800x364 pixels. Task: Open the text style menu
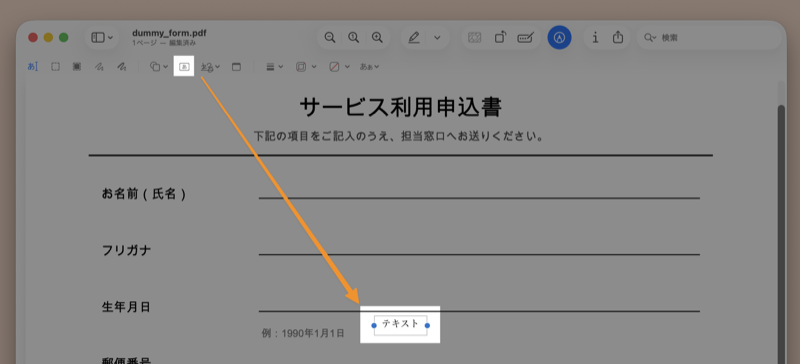click(369, 66)
